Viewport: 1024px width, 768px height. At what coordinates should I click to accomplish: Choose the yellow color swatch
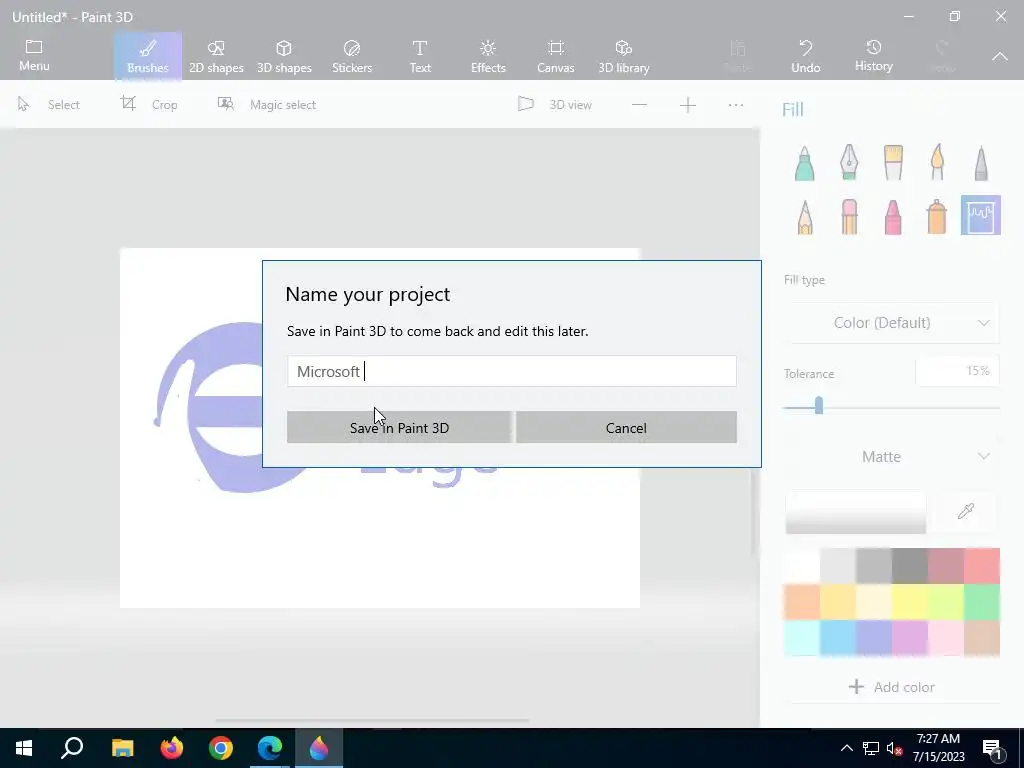(x=910, y=601)
